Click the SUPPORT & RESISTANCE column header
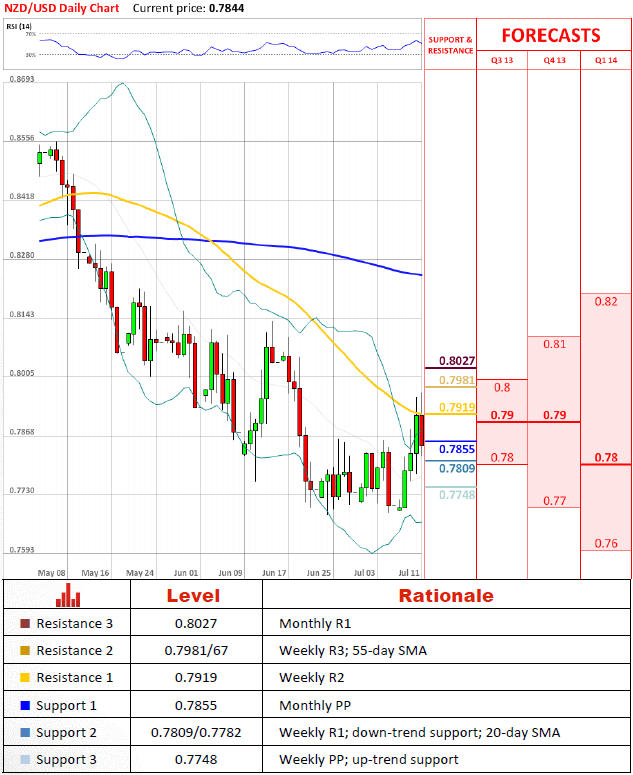633x775 pixels. tap(450, 45)
